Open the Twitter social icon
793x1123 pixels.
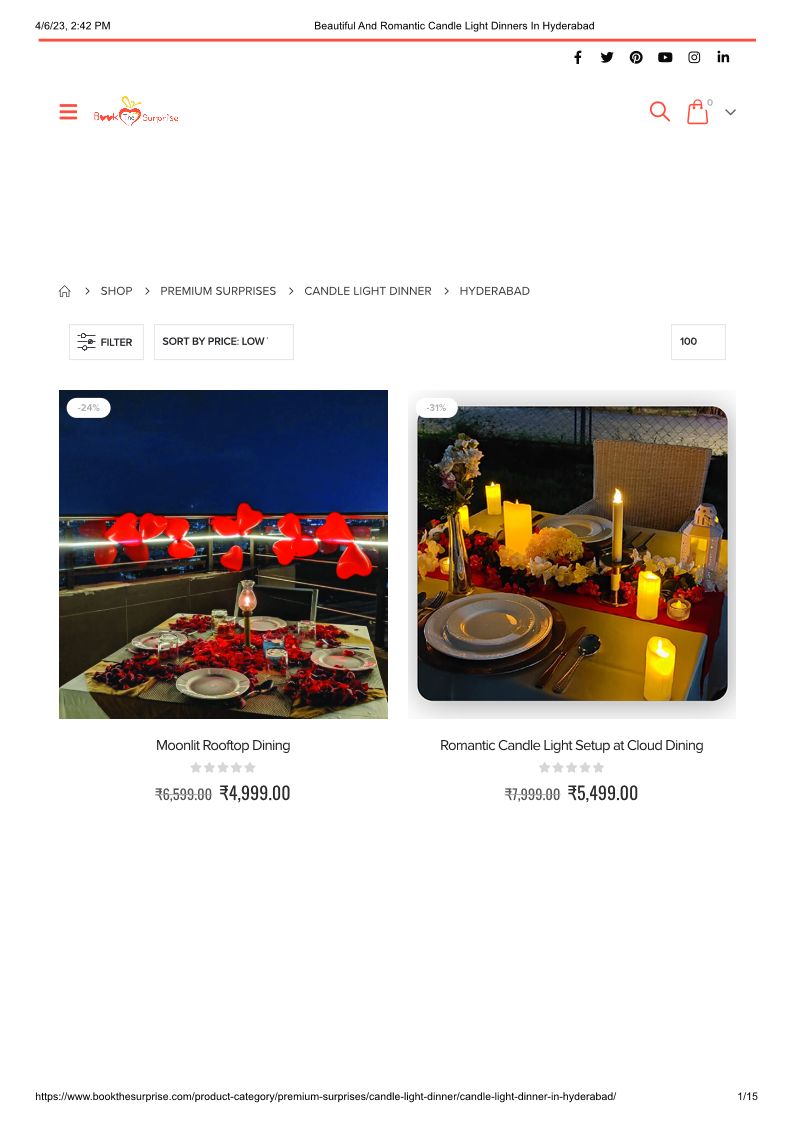pos(607,57)
